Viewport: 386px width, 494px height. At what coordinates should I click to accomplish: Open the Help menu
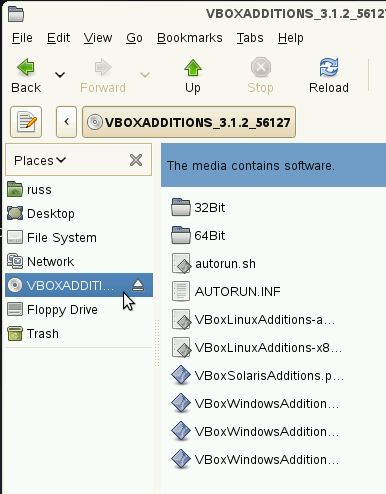pyautogui.click(x=291, y=38)
